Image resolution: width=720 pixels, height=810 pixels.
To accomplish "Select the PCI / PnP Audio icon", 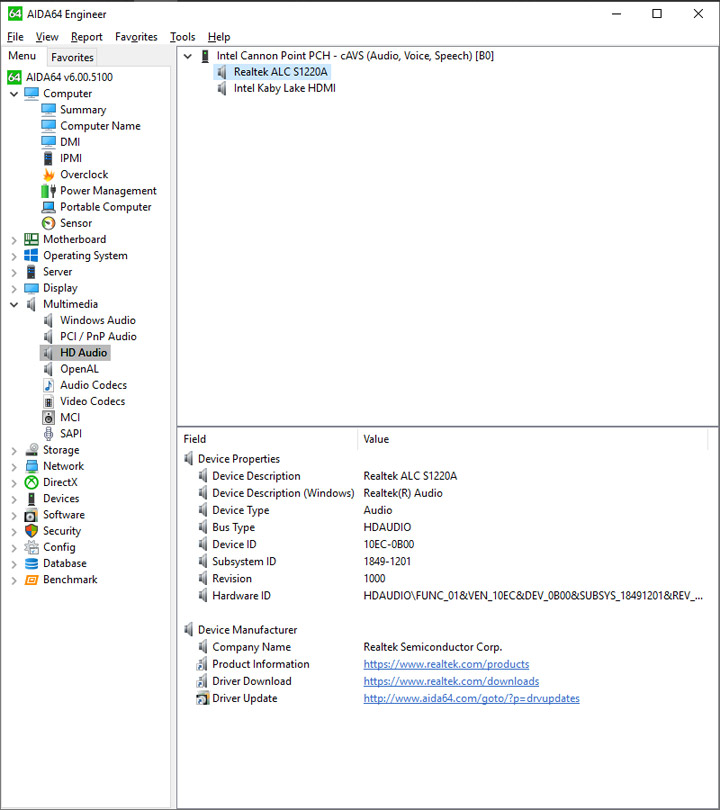I will click(49, 336).
